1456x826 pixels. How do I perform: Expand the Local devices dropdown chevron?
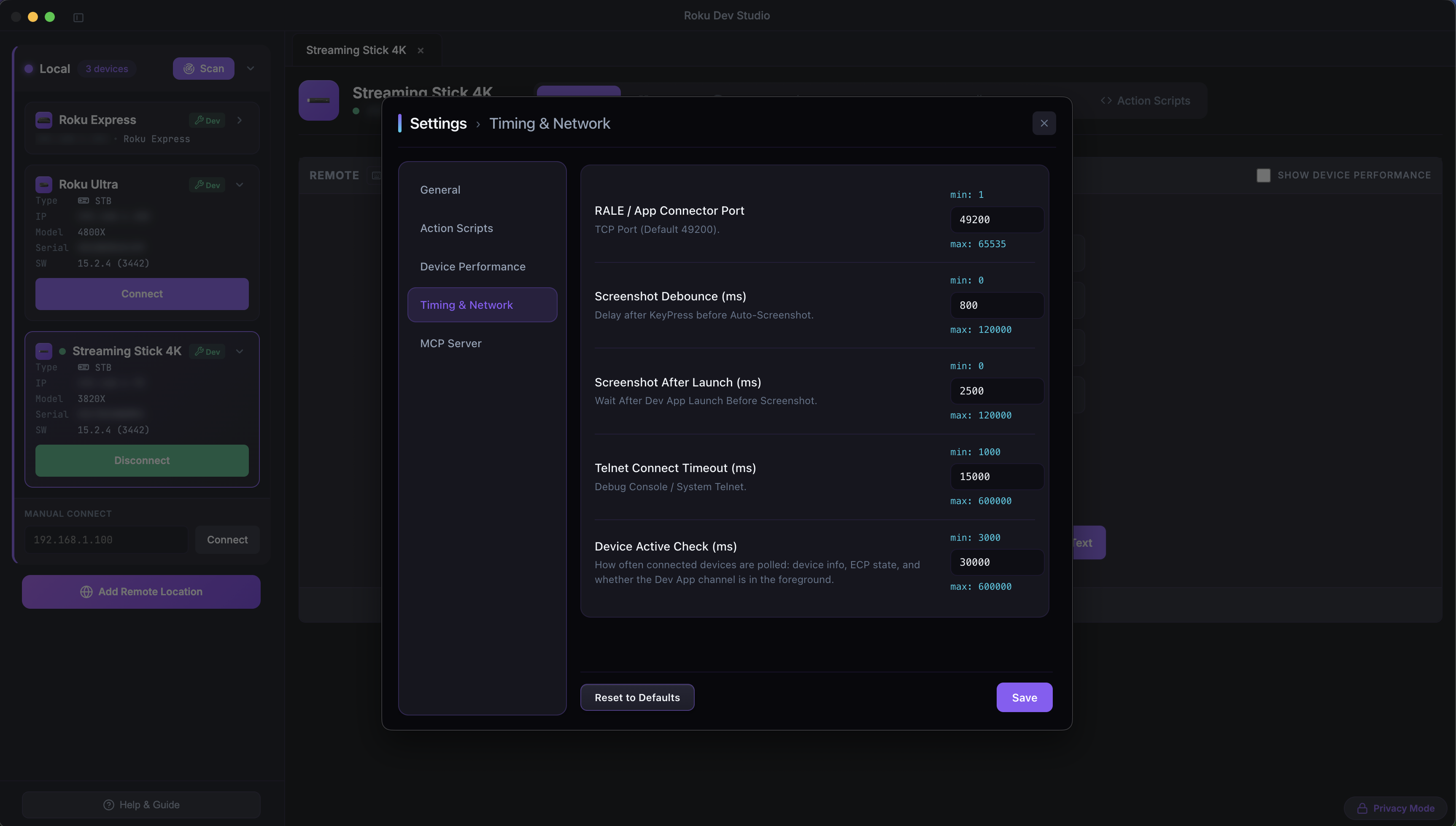(x=250, y=69)
